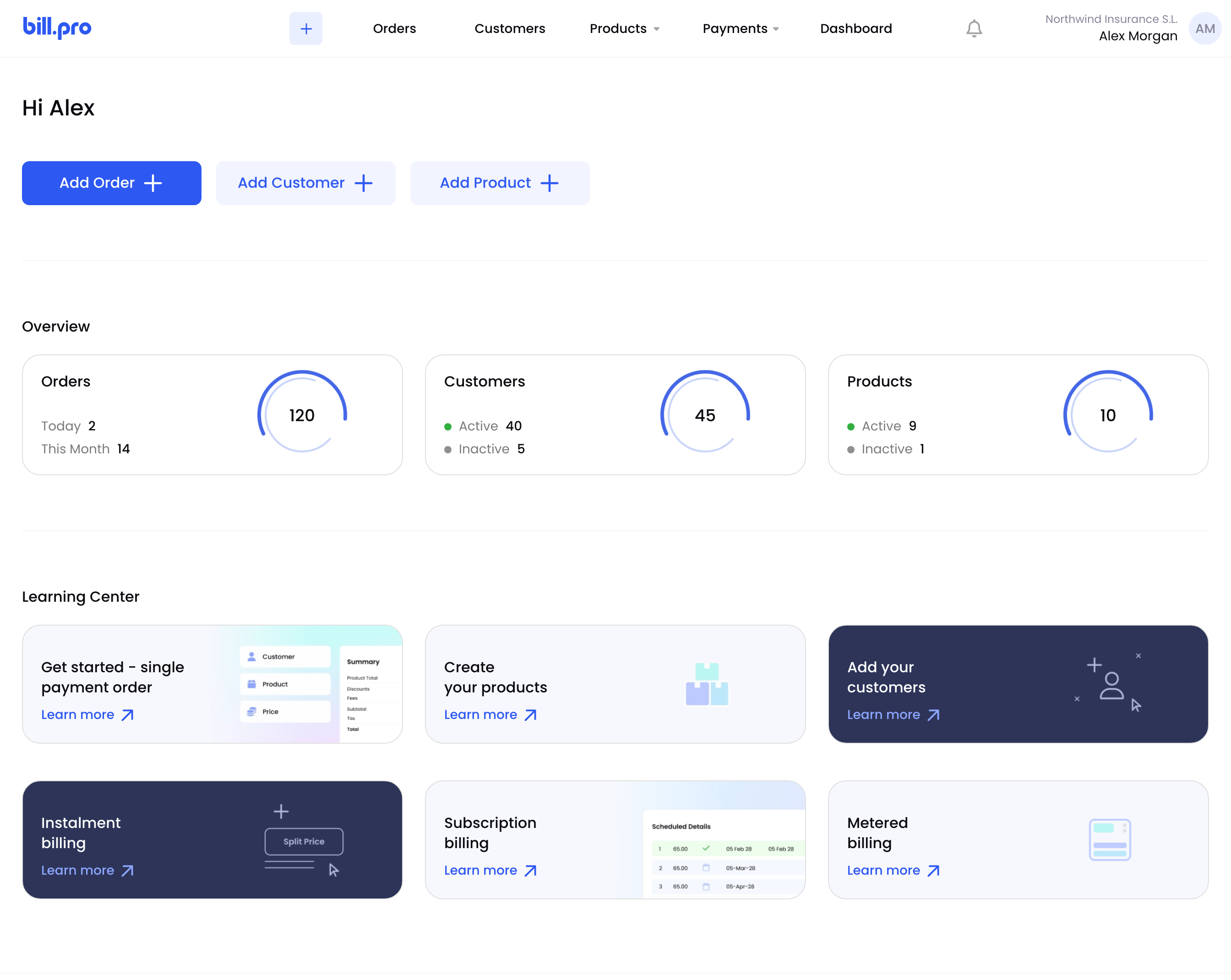
Task: Open Learn more for single payment order
Action: (87, 715)
